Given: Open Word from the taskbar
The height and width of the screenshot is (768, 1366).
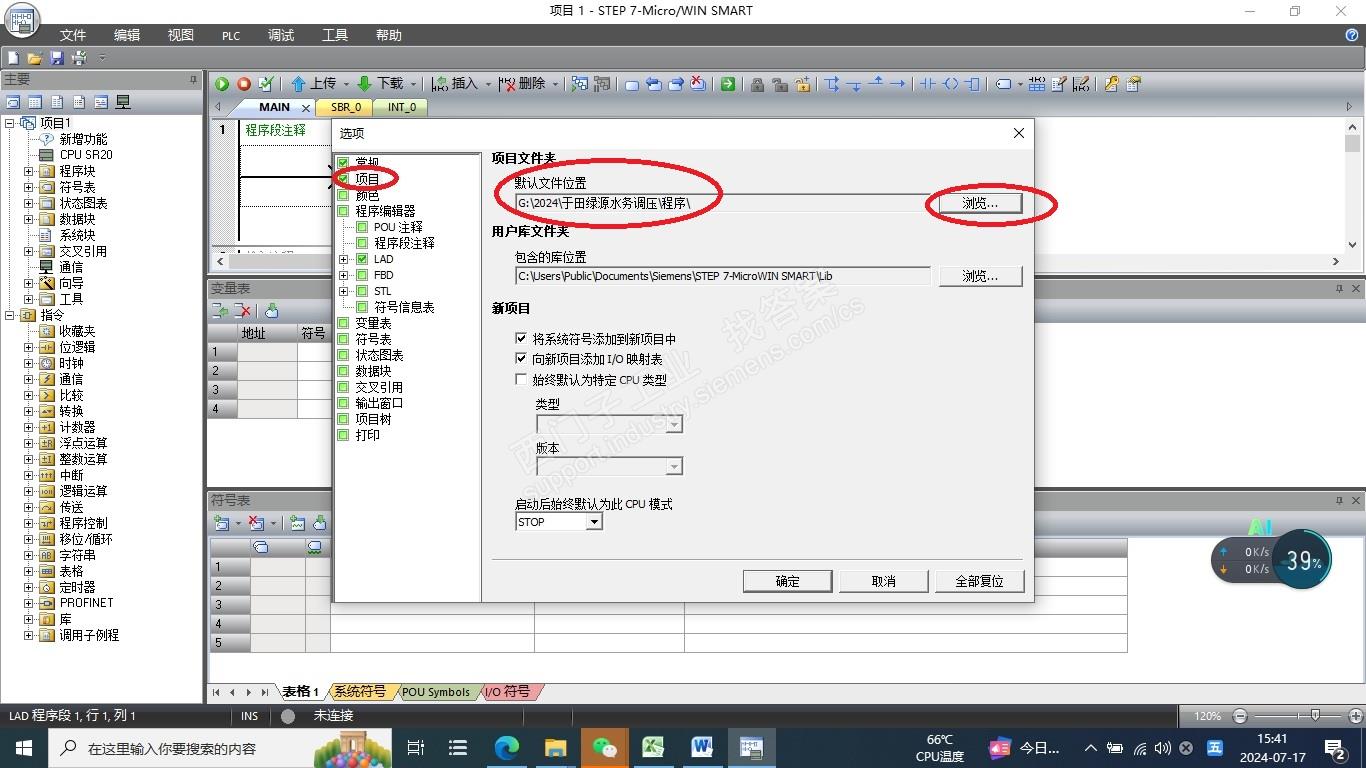Looking at the screenshot, I should click(x=701, y=747).
